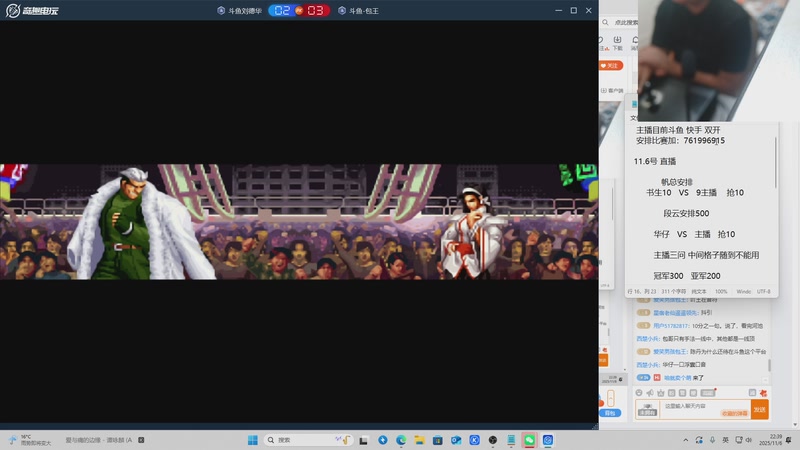
Task: Maximize the game client window
Action: (x=573, y=10)
